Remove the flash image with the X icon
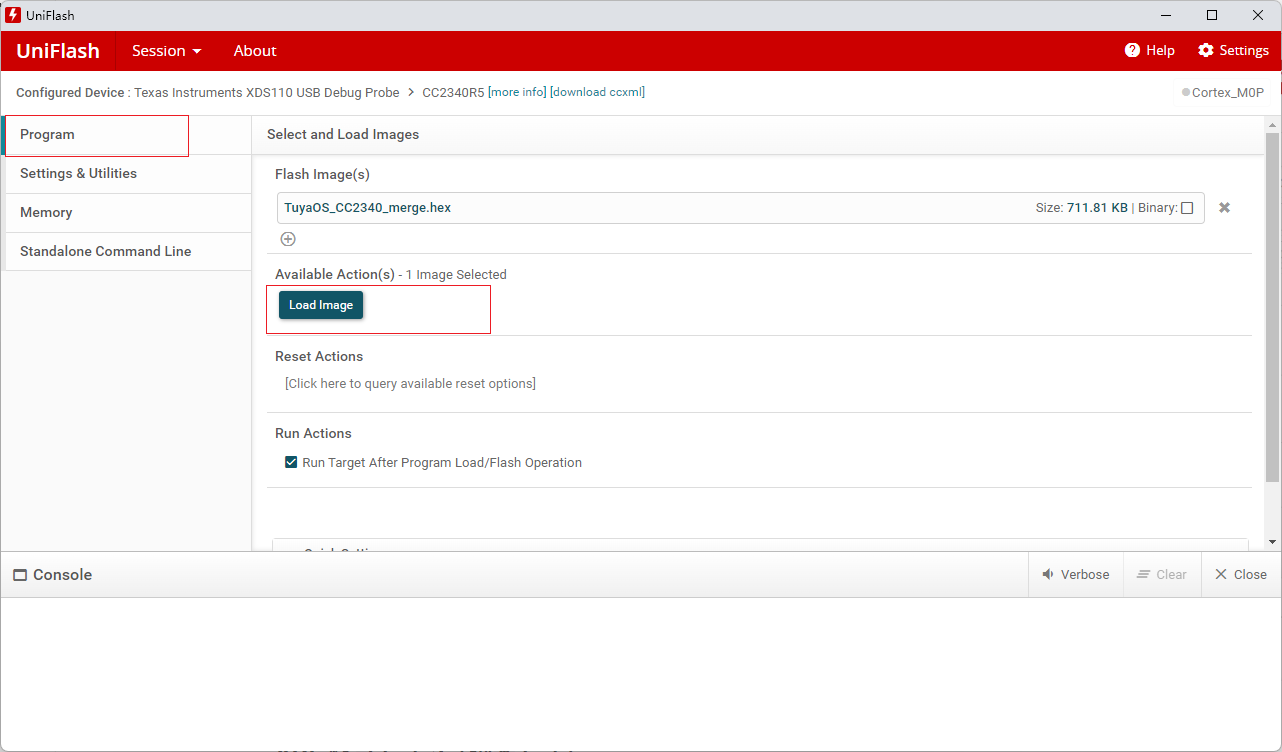 [x=1224, y=208]
